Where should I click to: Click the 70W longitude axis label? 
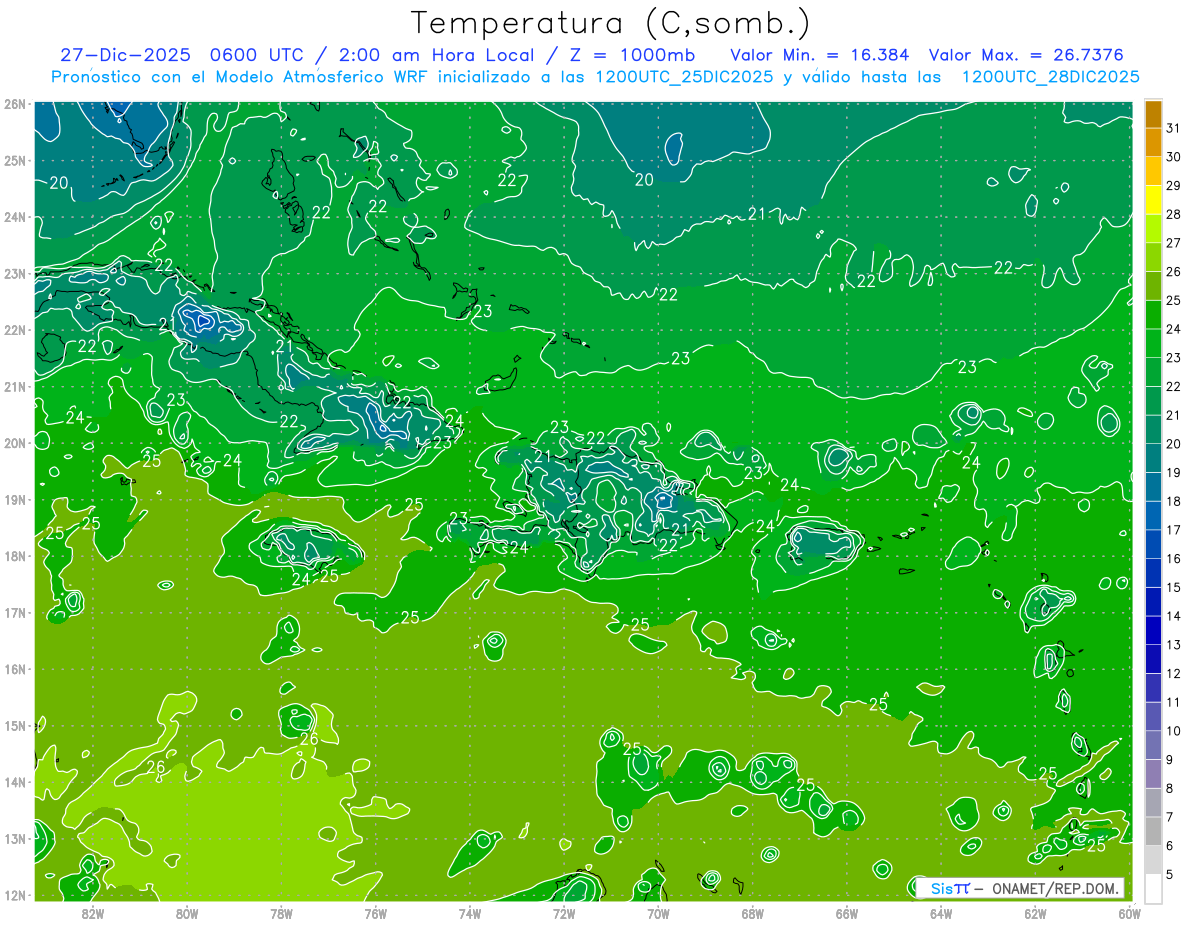click(x=658, y=913)
